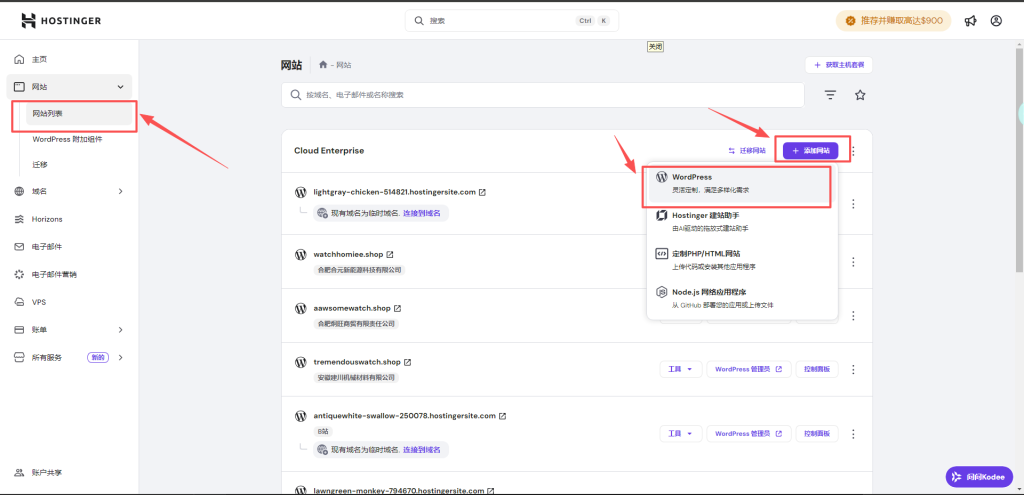Click the 新的 badge beside 所有服务
The width and height of the screenshot is (1024, 495).
98,357
